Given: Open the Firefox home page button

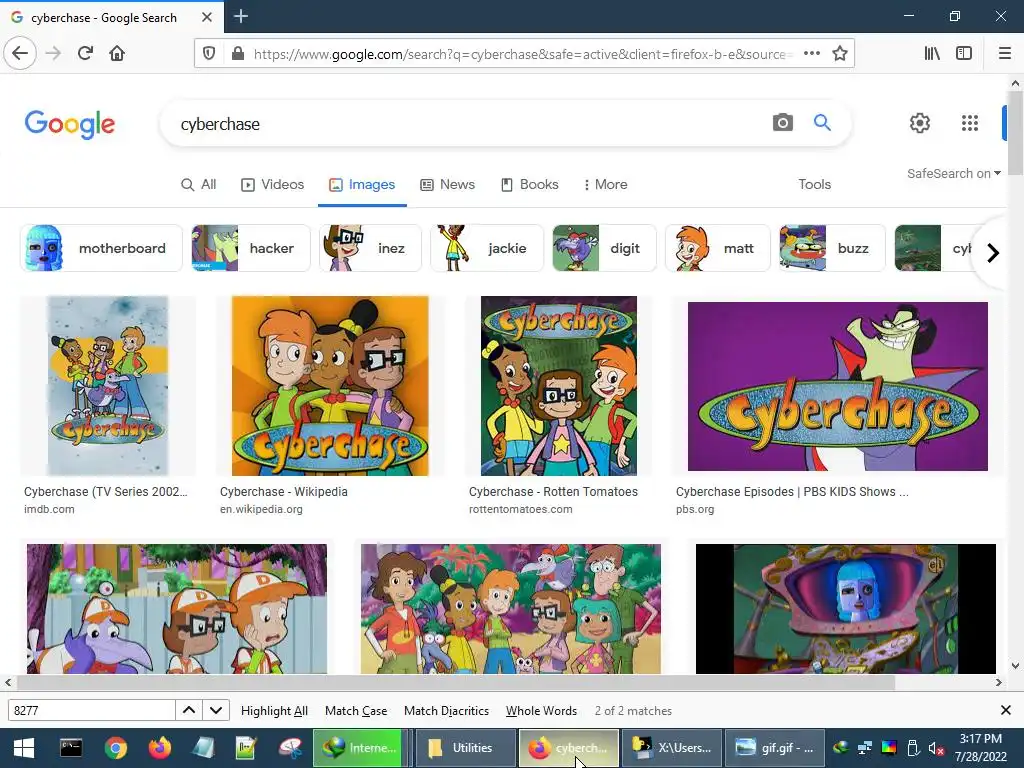Looking at the screenshot, I should 117,53.
